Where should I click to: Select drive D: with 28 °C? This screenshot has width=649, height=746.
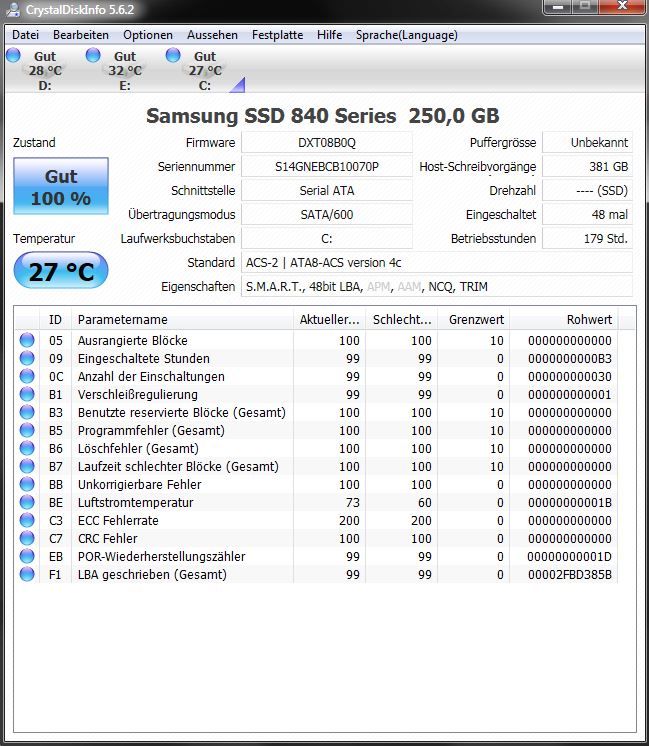tap(45, 70)
